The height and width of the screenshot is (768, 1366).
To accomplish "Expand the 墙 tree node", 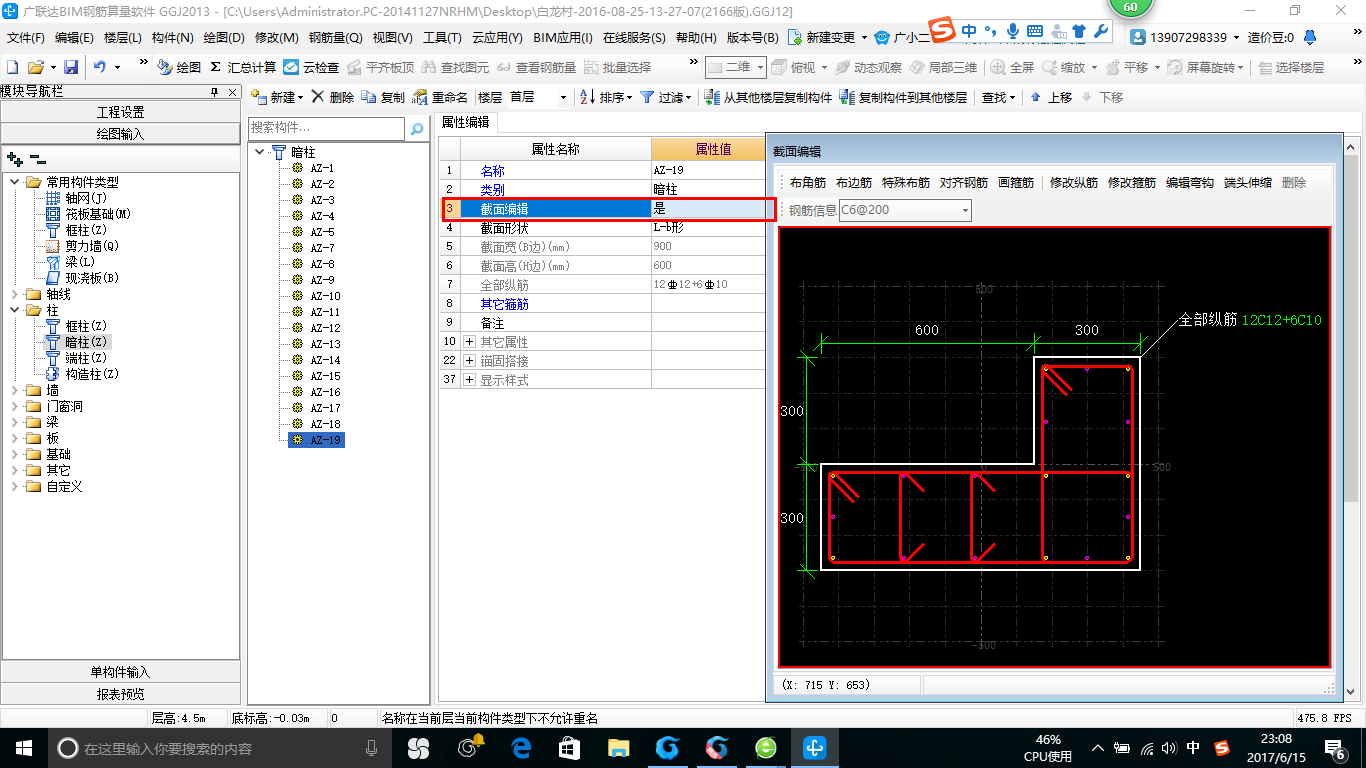I will [15, 390].
